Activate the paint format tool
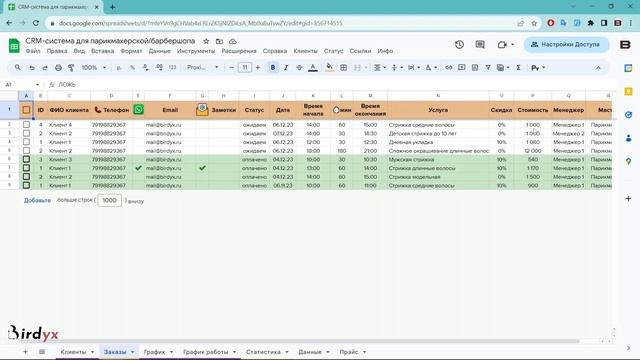 tap(71, 68)
